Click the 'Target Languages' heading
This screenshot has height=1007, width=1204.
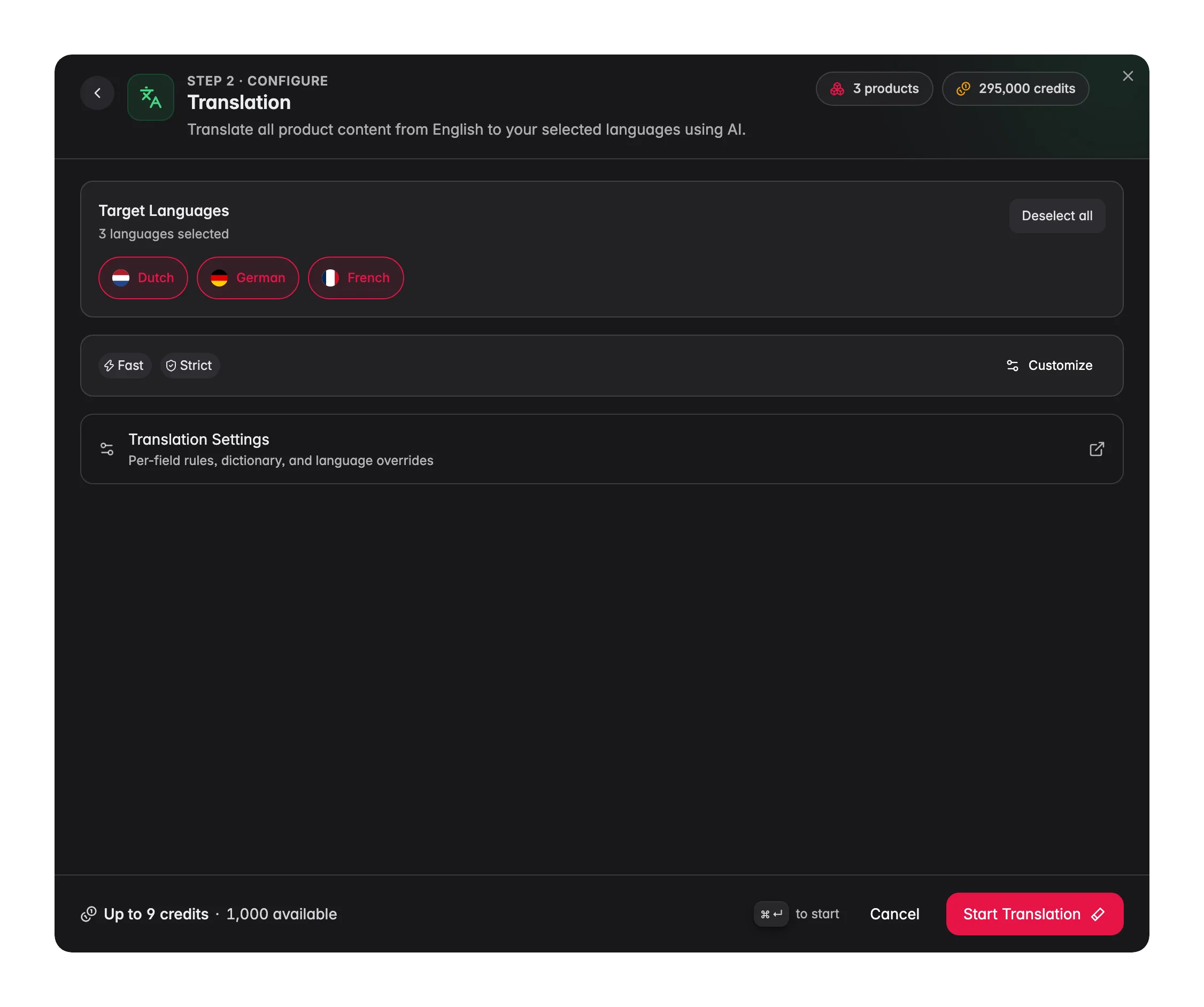164,211
